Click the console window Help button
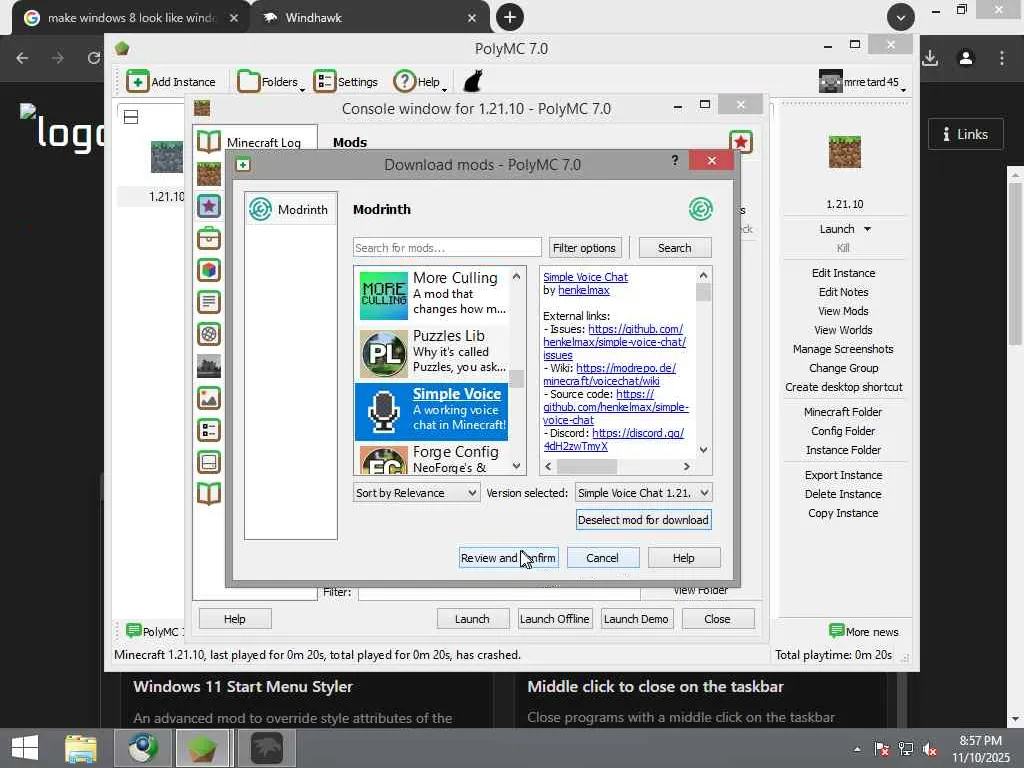 click(234, 619)
